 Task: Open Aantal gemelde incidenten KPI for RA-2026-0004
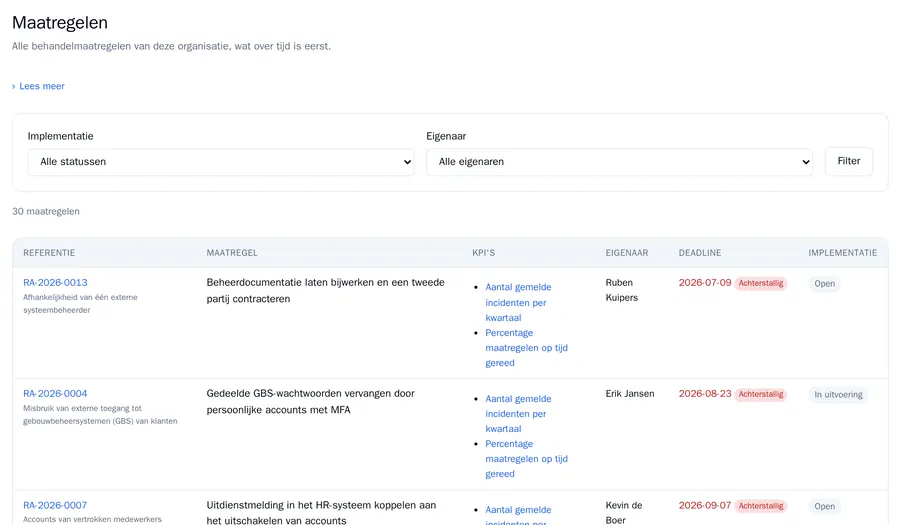518,414
